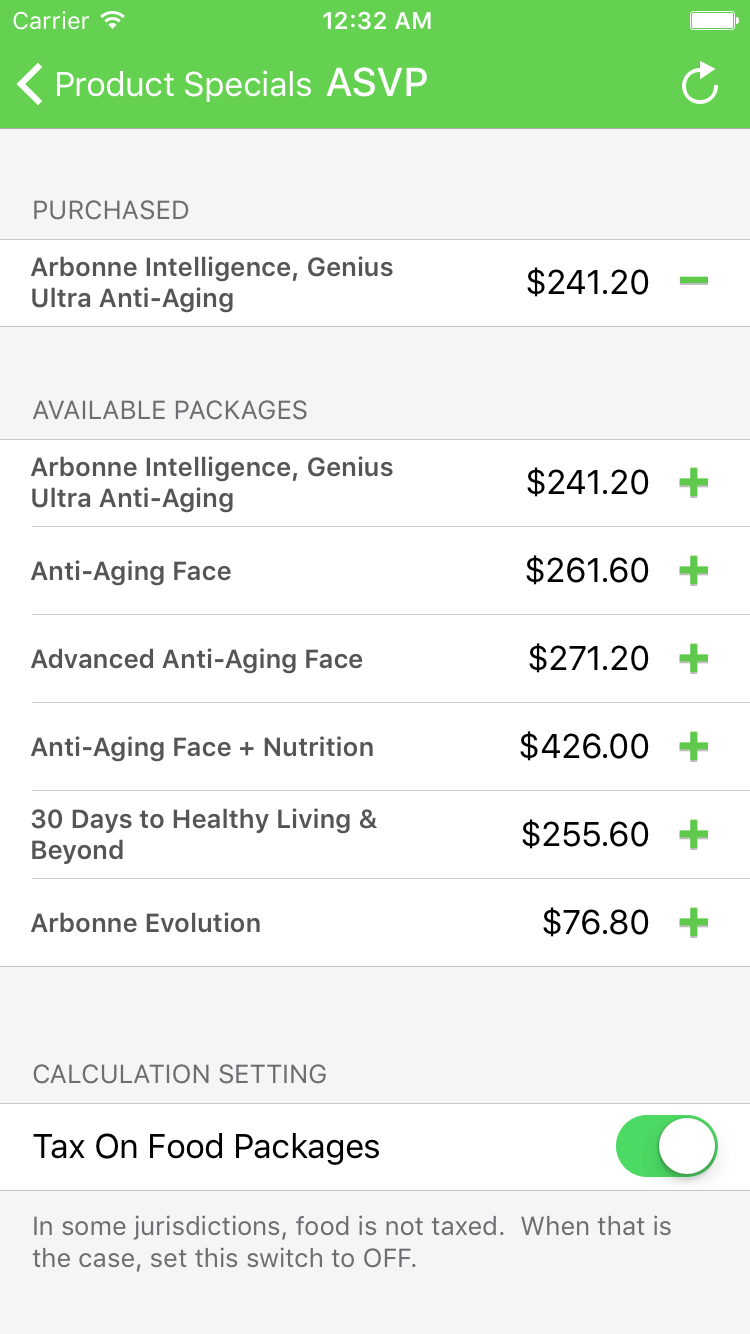
Task: Select the Arbonne Evolution row name
Action: click(x=146, y=923)
